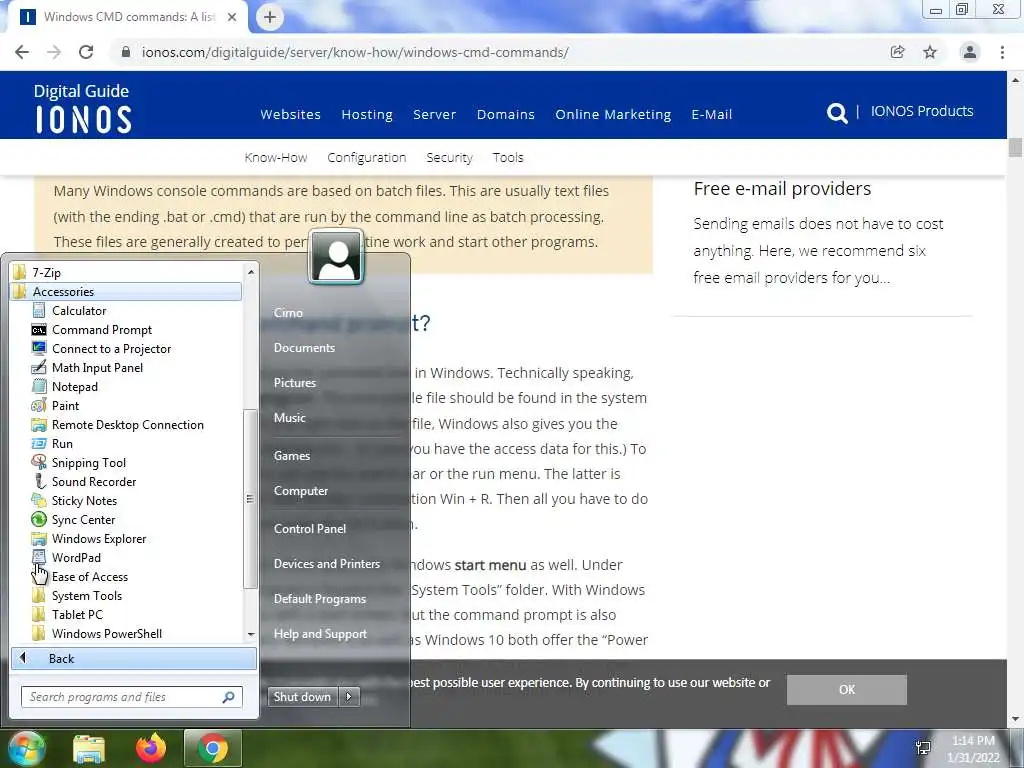Open Devices and Printers
The image size is (1024, 768).
point(327,564)
